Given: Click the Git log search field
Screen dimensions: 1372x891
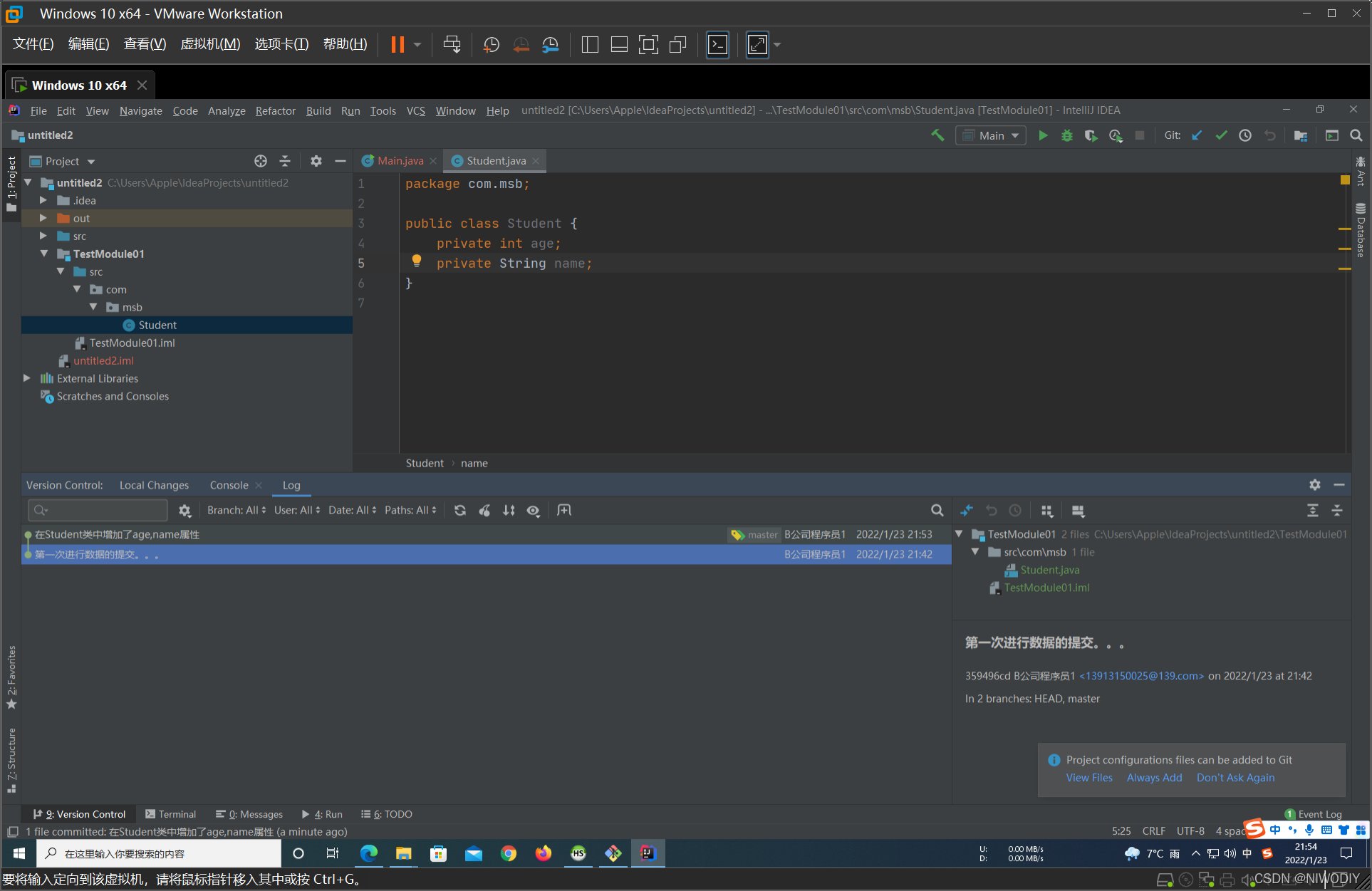Looking at the screenshot, I should click(98, 510).
